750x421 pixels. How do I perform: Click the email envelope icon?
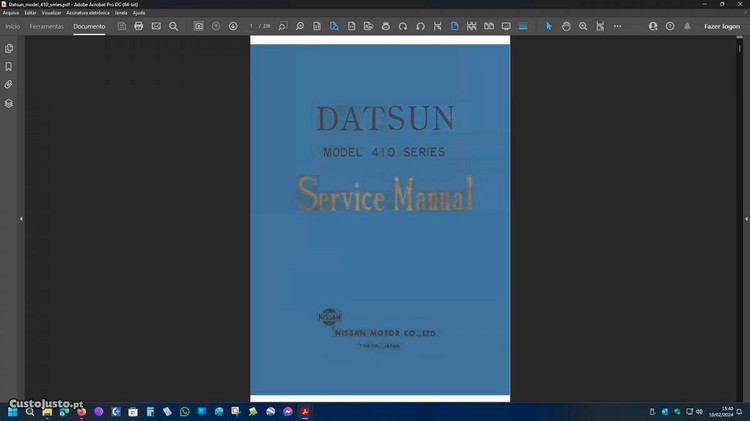(x=156, y=26)
